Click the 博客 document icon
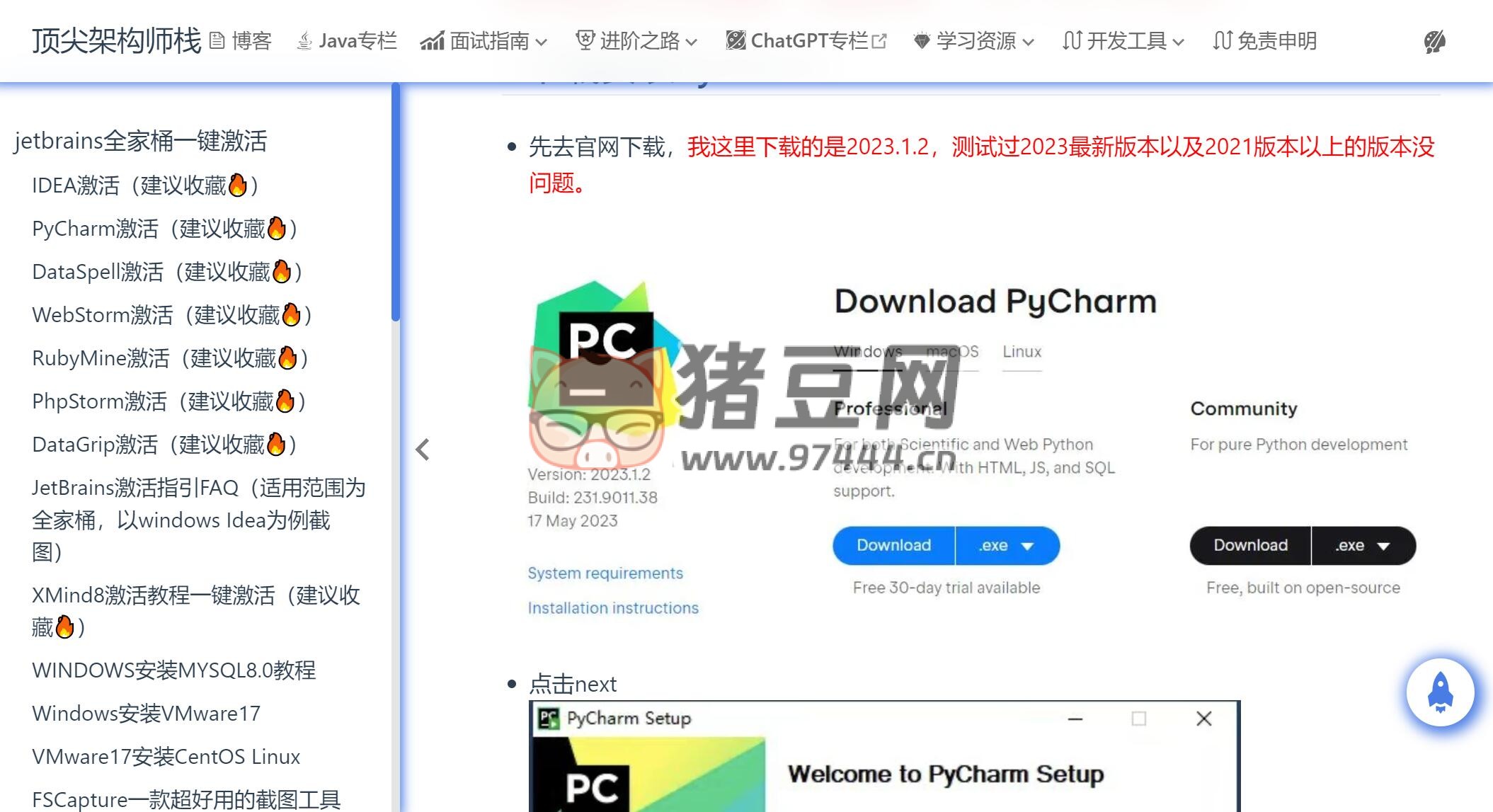 [217, 41]
